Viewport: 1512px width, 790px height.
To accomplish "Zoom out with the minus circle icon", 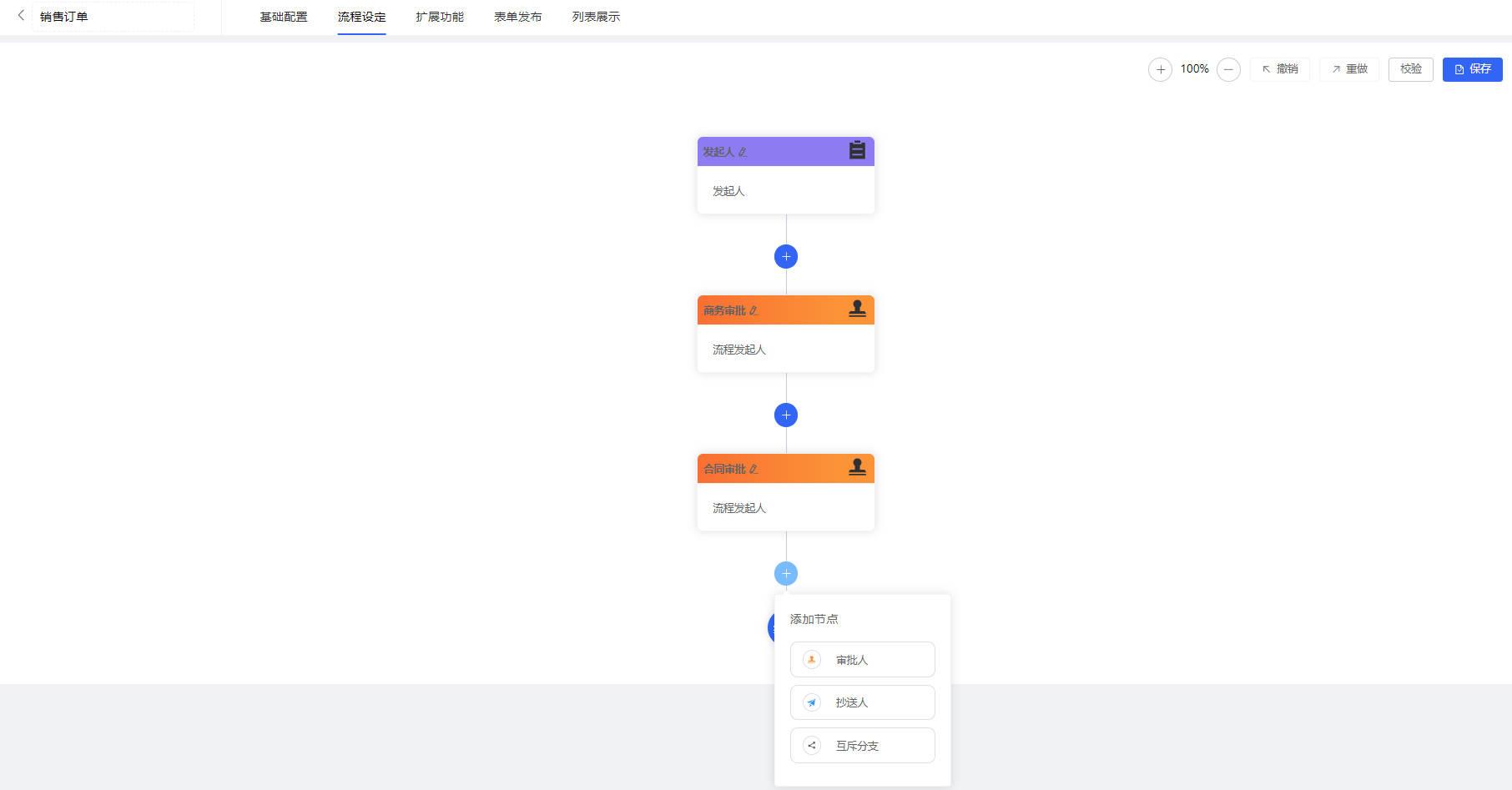I will [1228, 69].
